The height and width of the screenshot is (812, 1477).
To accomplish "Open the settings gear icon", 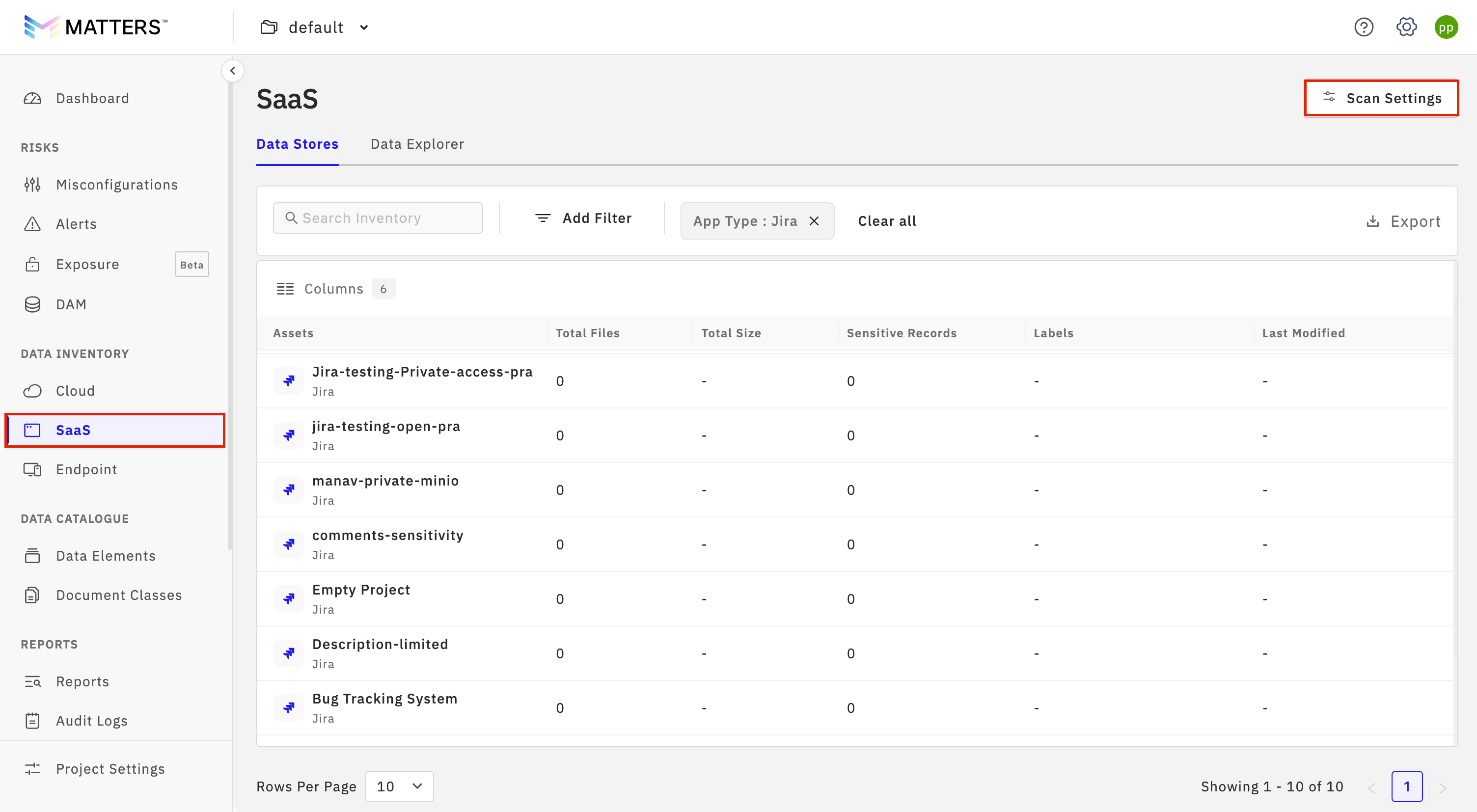I will point(1406,27).
